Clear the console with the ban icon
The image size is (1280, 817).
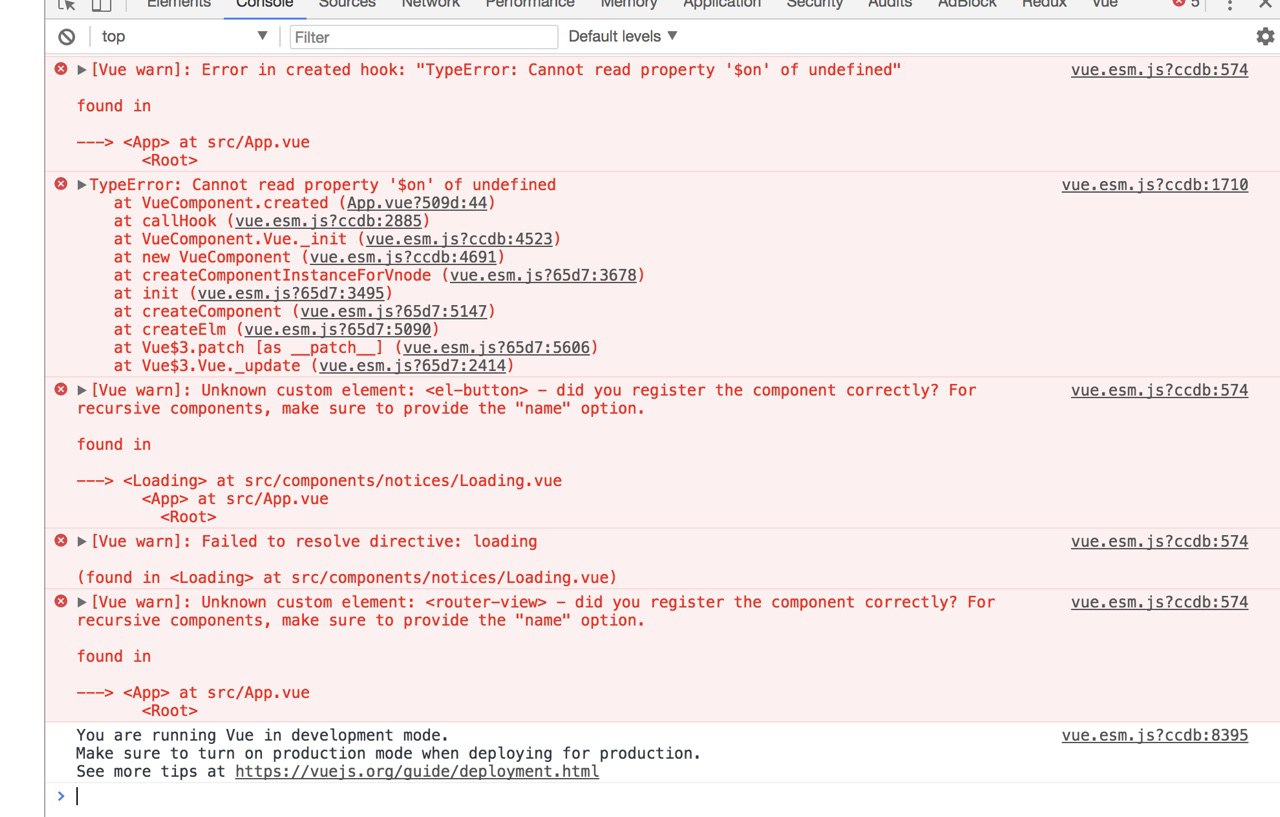(67, 37)
